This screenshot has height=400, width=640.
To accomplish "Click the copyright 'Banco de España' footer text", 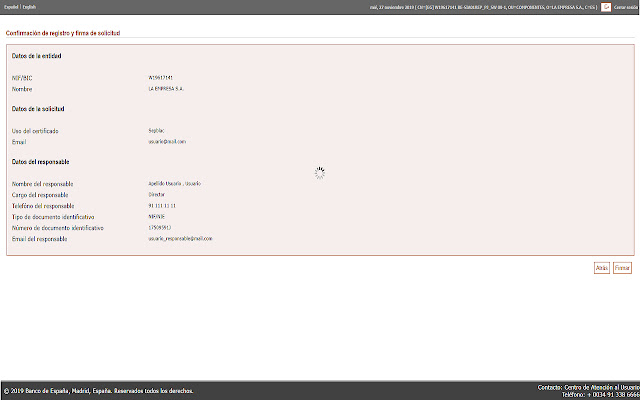I will (98, 391).
